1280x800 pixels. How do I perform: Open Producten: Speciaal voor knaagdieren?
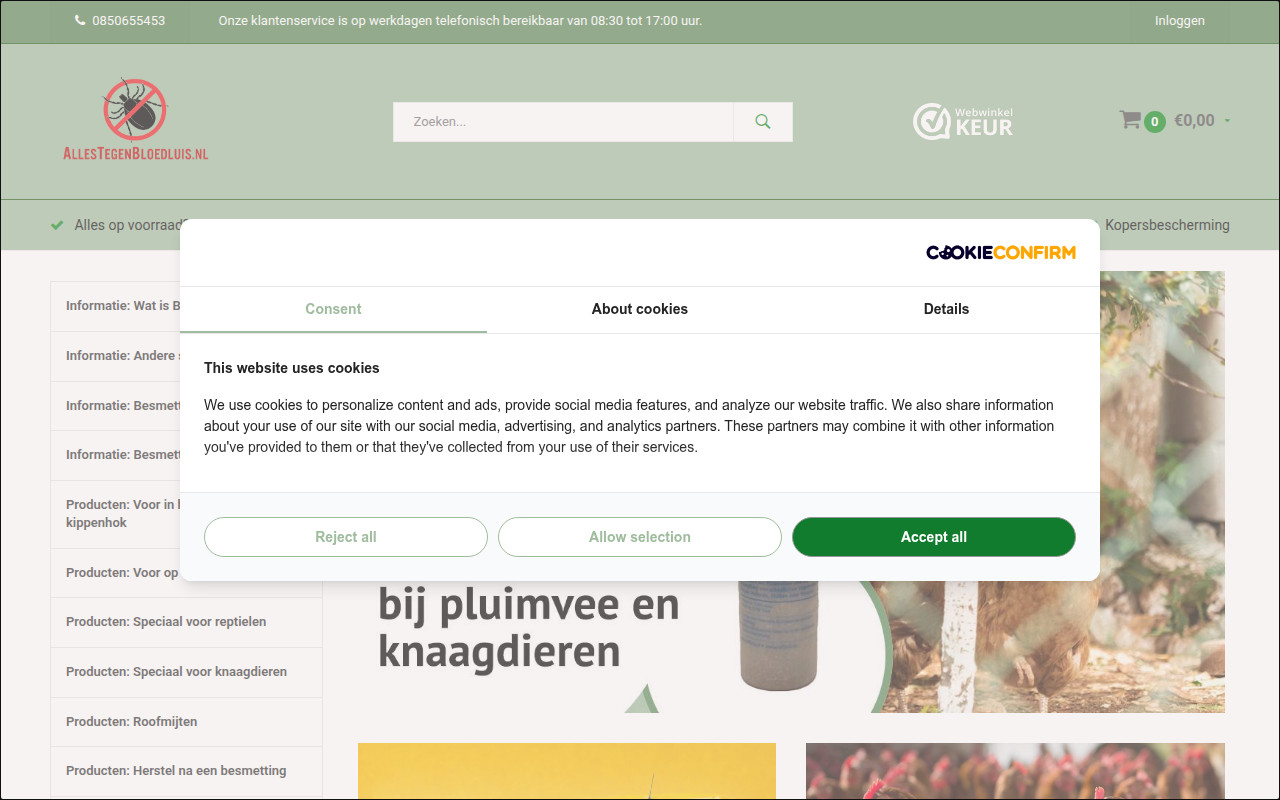click(x=186, y=672)
